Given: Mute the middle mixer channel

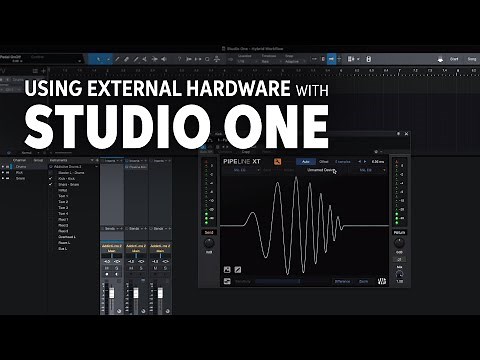Looking at the screenshot, I should [131, 268].
